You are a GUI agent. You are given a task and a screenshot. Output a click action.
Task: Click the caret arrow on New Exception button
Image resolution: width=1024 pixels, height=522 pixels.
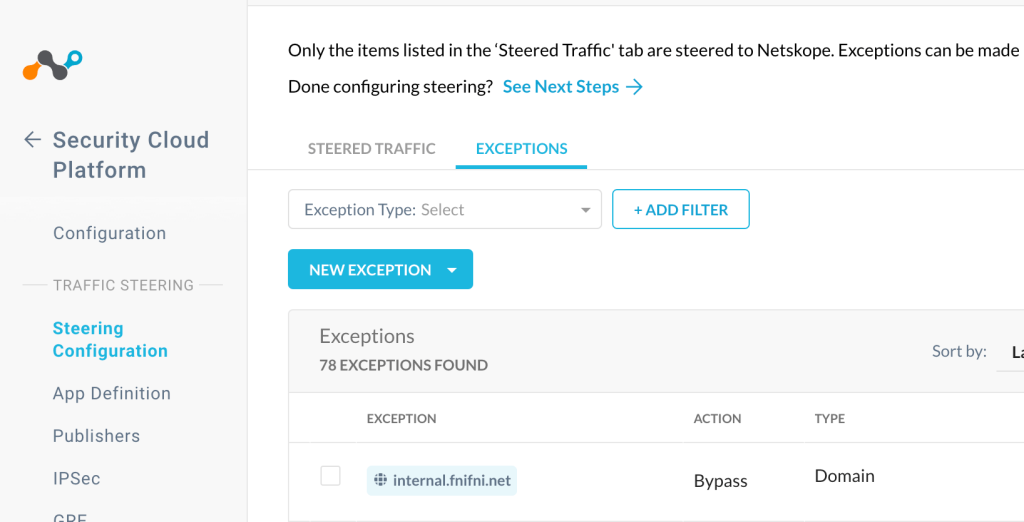point(451,270)
